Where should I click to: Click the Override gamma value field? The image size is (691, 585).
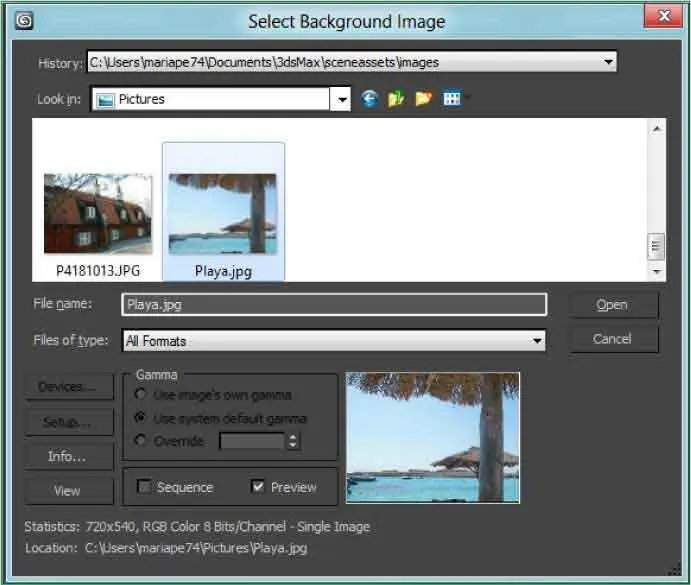click(252, 441)
